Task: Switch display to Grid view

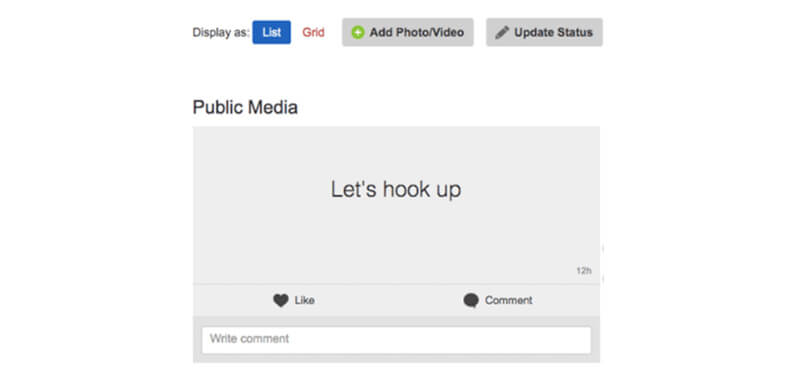Action: (313, 32)
